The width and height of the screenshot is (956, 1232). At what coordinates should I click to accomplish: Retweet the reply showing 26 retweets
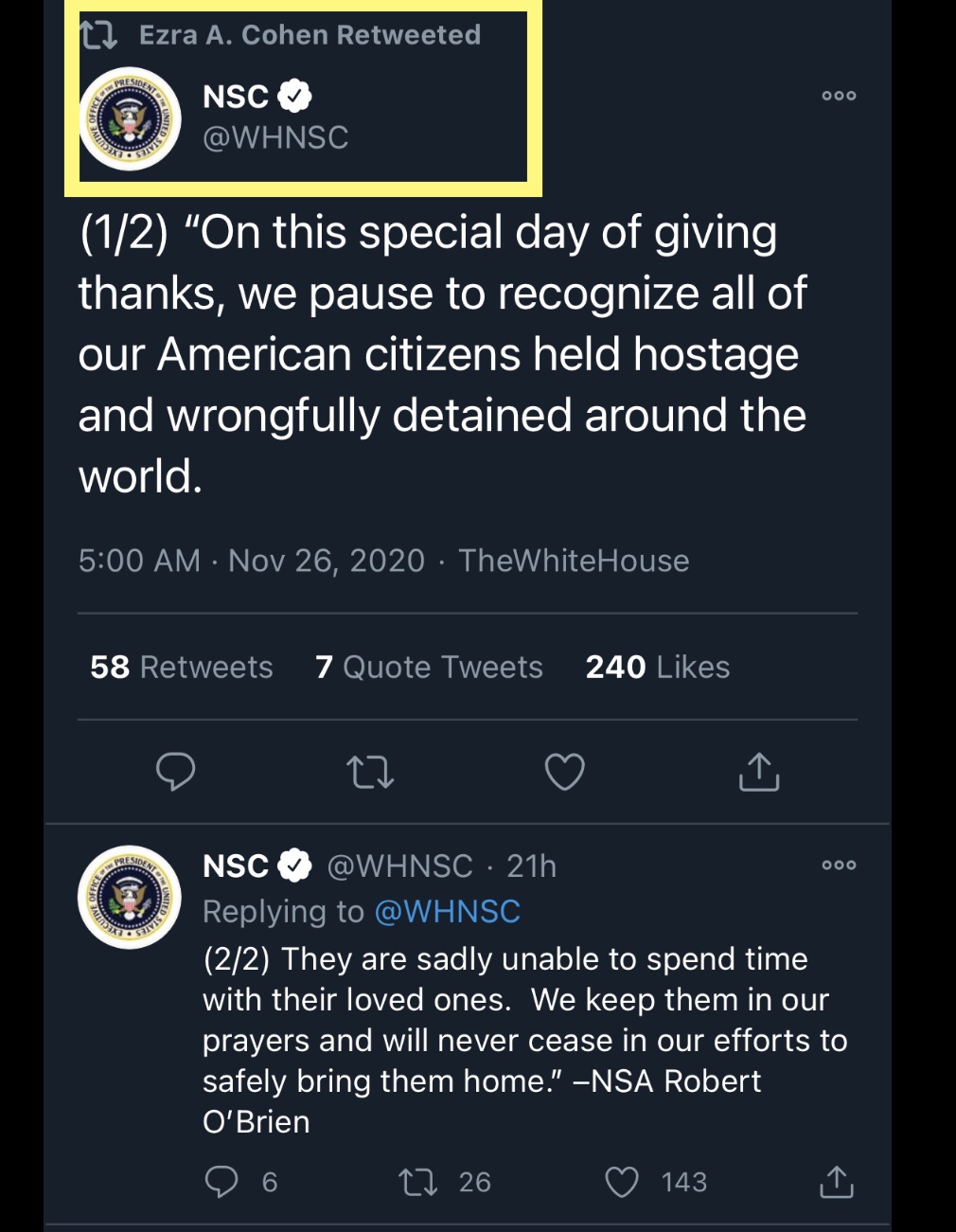coord(444,1182)
